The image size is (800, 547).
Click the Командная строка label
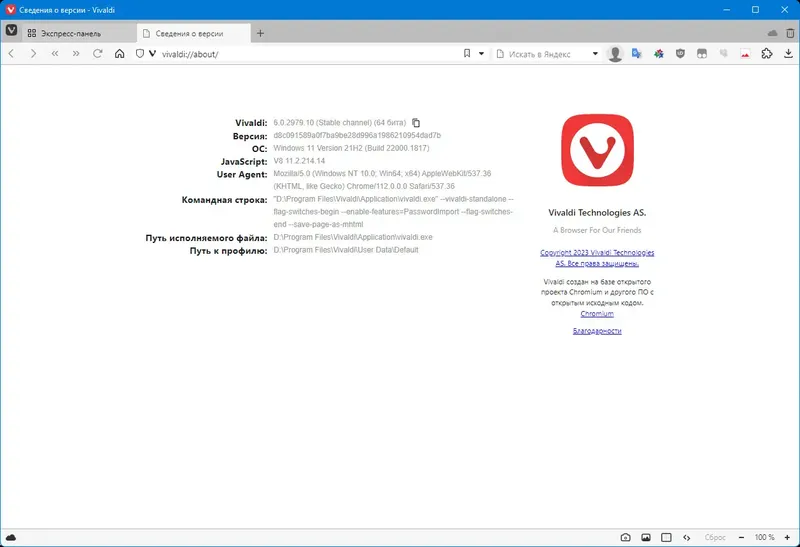tap(224, 200)
